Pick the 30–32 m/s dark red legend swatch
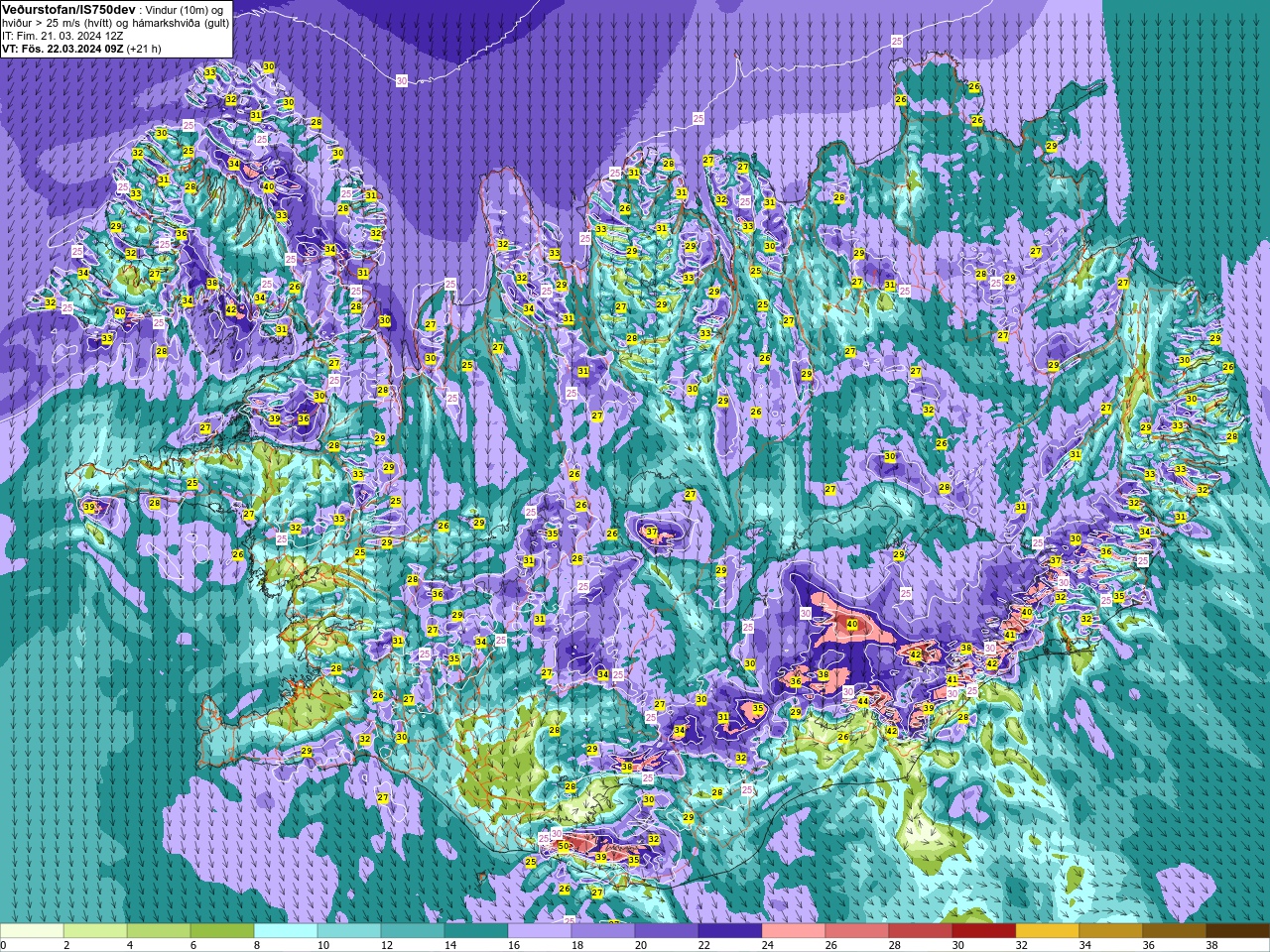 pyautogui.click(x=984, y=931)
